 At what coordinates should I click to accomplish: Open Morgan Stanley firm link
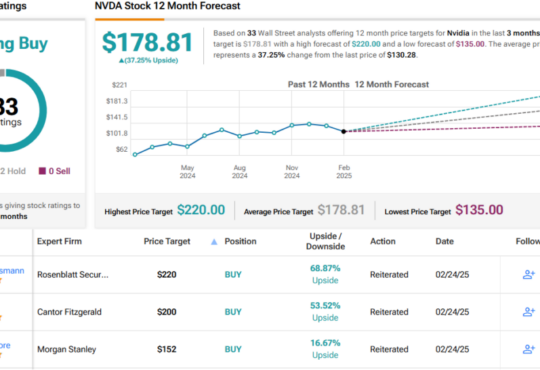pyautogui.click(x=66, y=349)
